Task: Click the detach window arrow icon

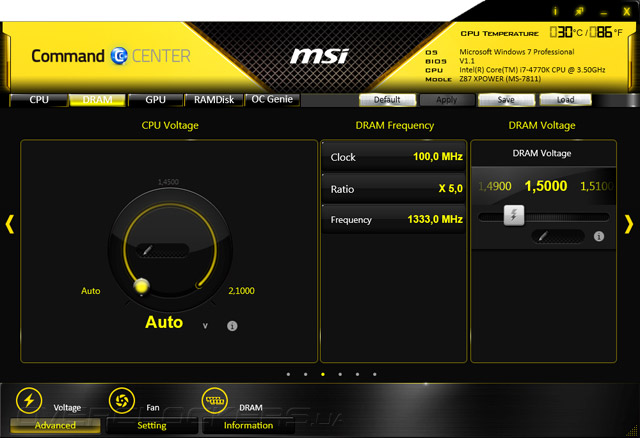Action: (579, 11)
